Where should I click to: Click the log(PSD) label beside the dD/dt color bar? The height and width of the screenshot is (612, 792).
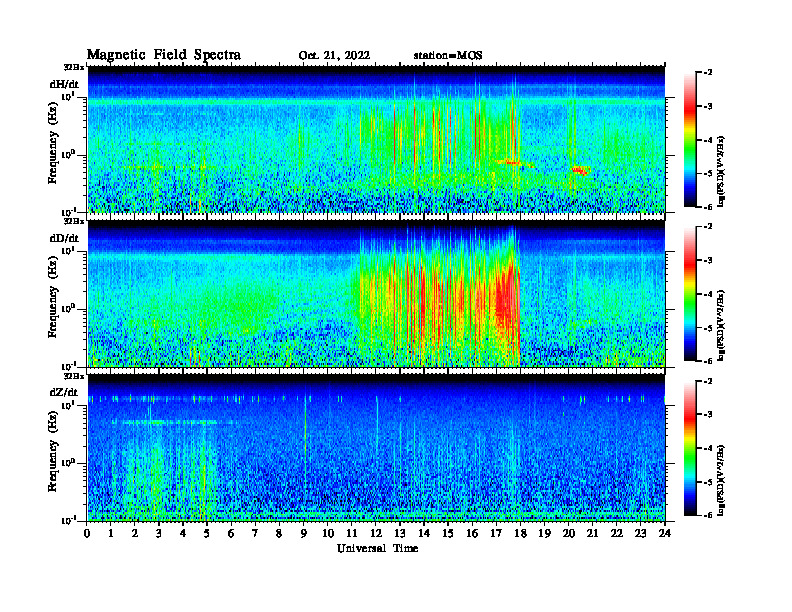(x=722, y=325)
